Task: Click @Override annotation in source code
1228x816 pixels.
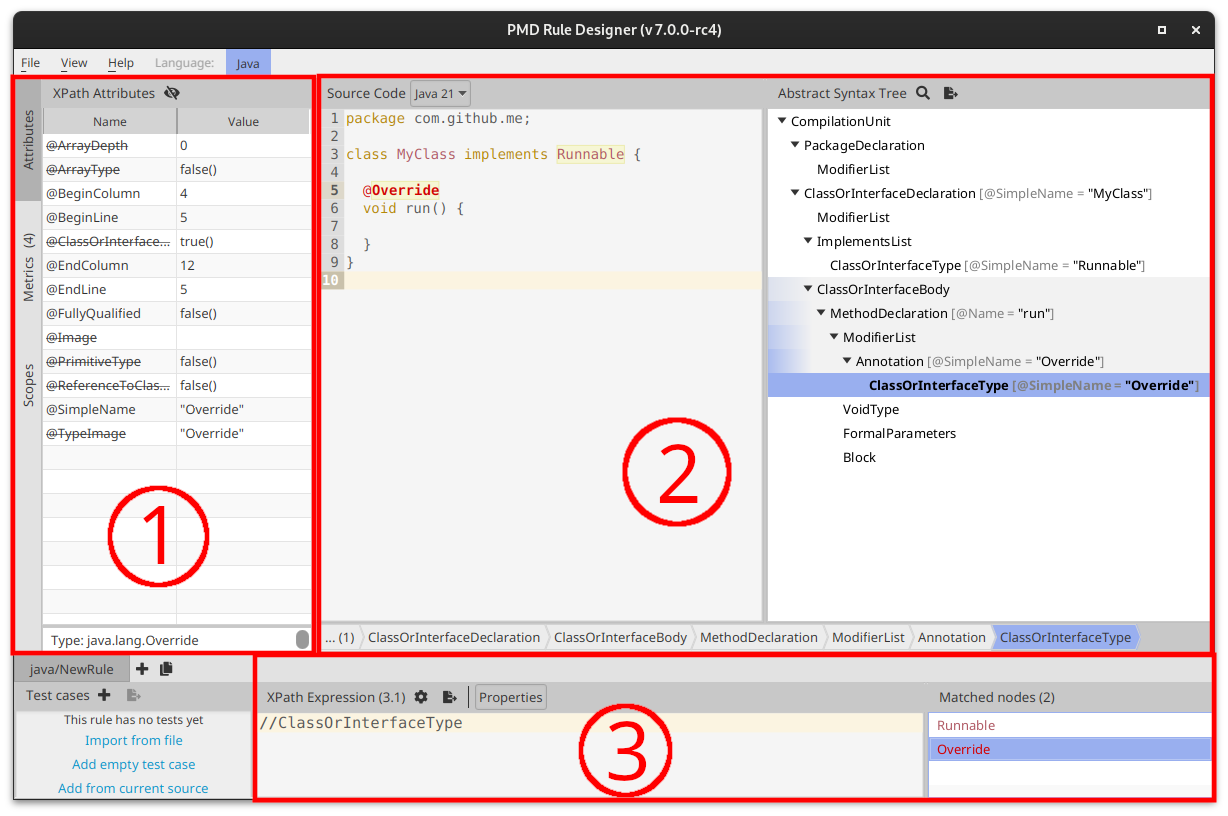Action: tap(401, 190)
